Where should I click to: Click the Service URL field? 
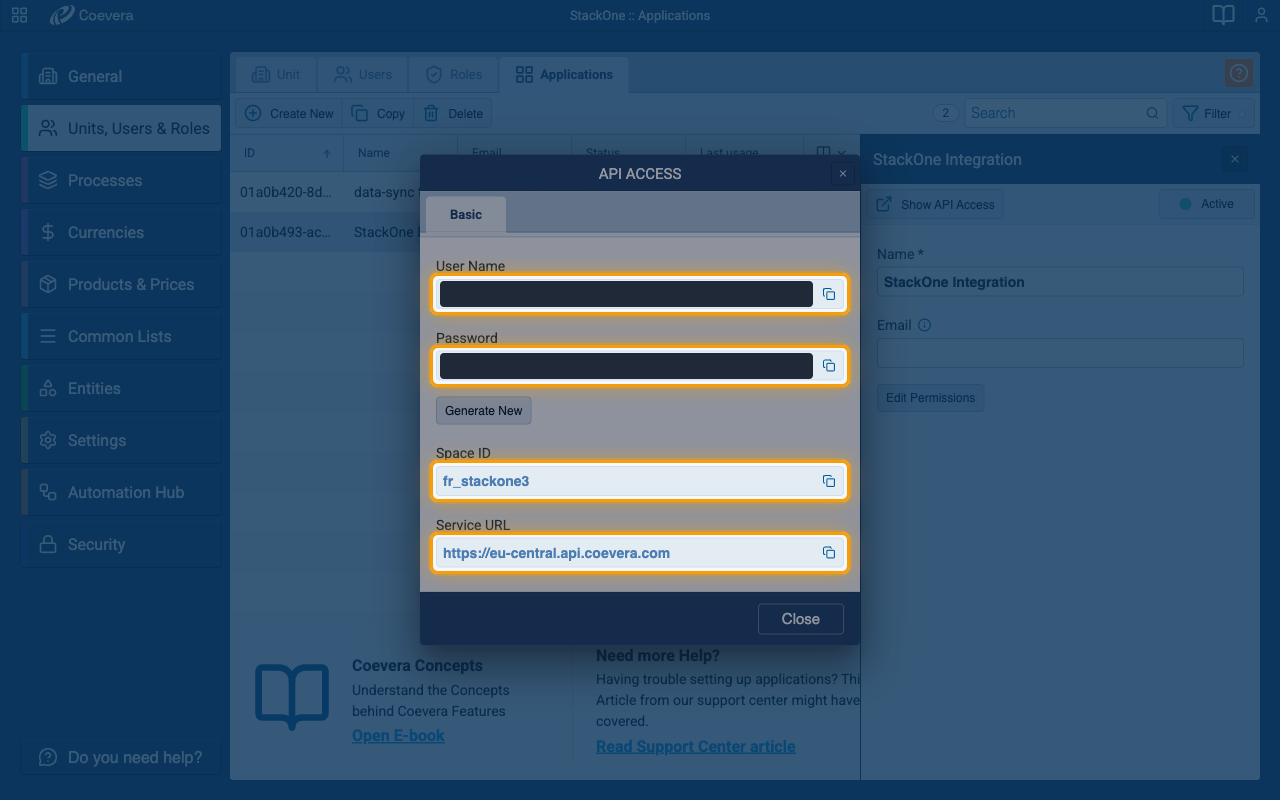640,553
